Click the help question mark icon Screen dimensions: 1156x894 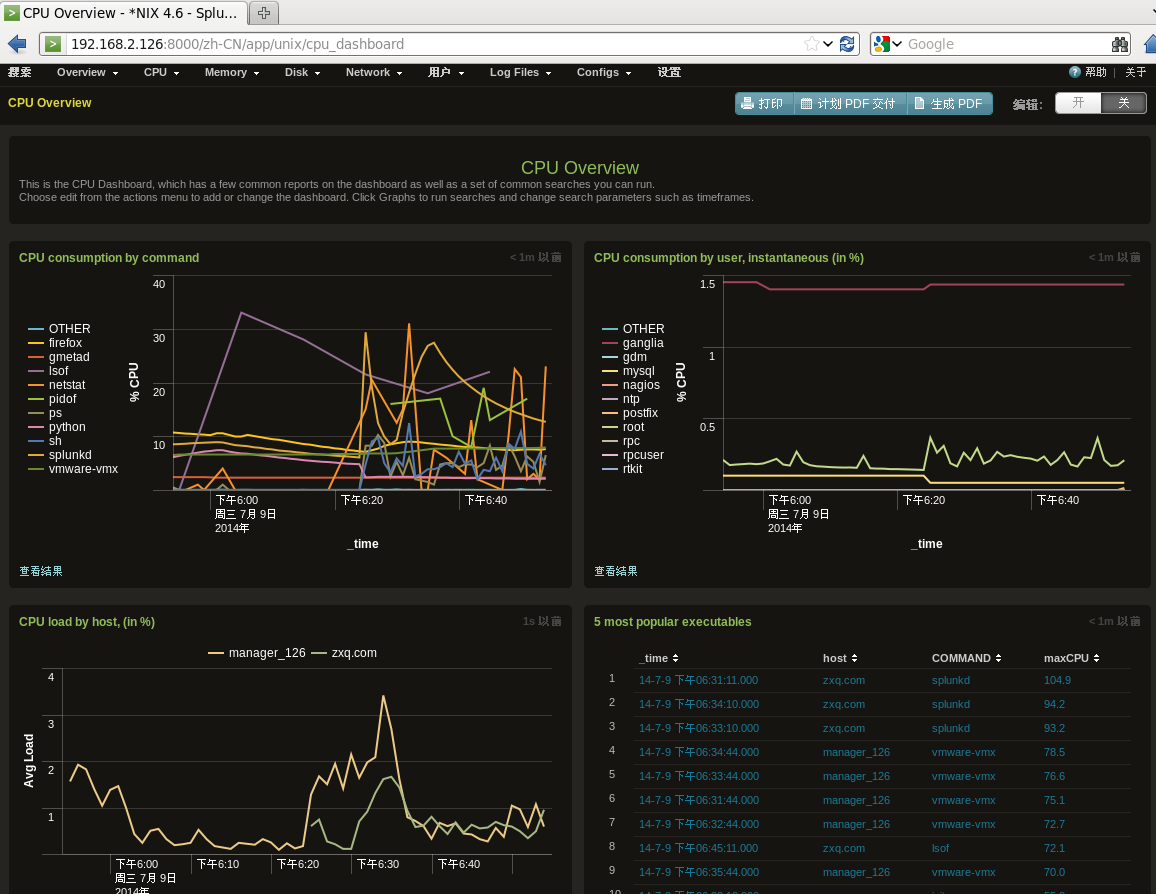click(1074, 72)
